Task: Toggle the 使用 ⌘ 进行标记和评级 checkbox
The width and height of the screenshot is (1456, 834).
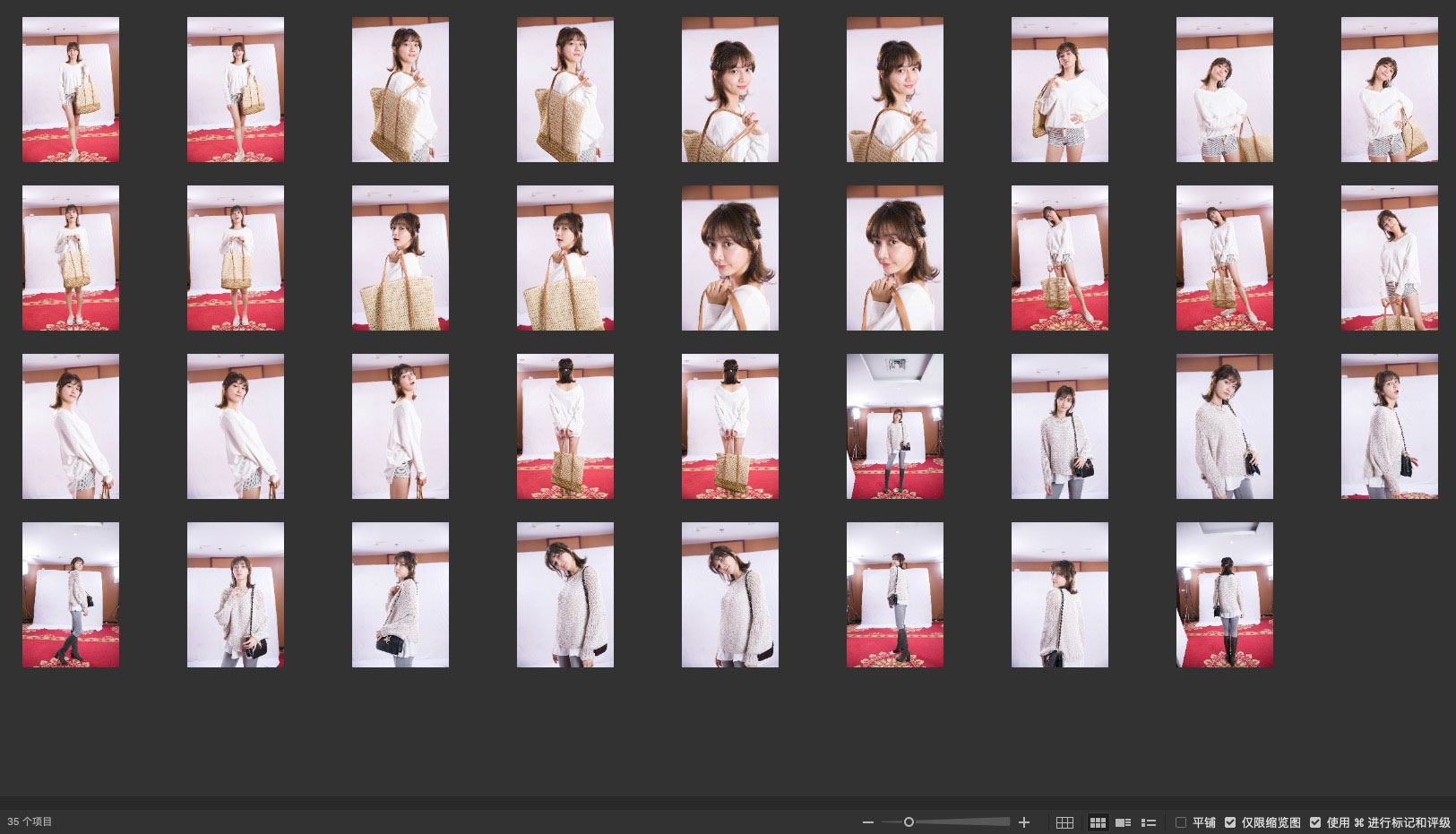Action: pos(1315,822)
